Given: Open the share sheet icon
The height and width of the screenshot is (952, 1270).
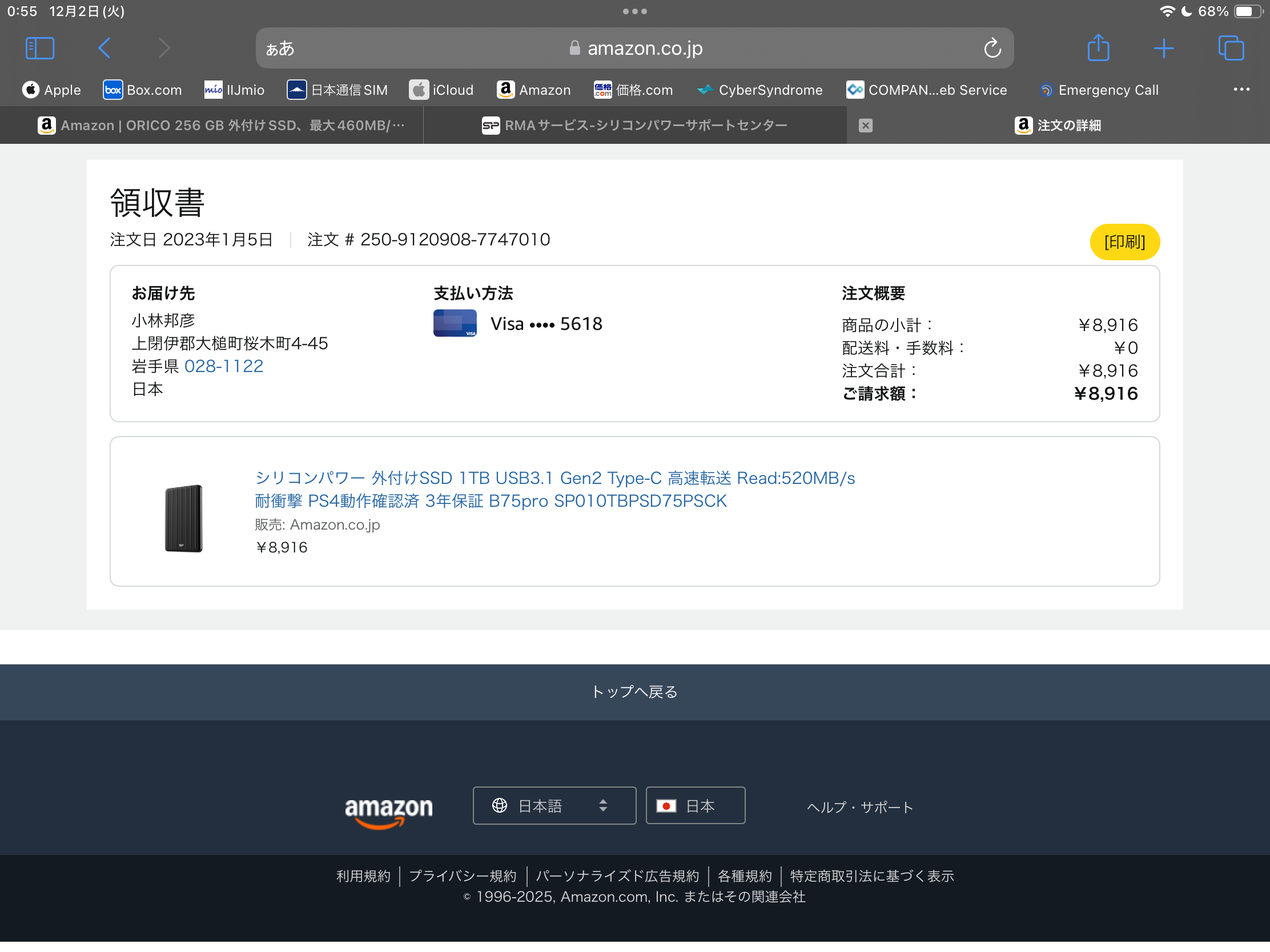Looking at the screenshot, I should [x=1098, y=48].
